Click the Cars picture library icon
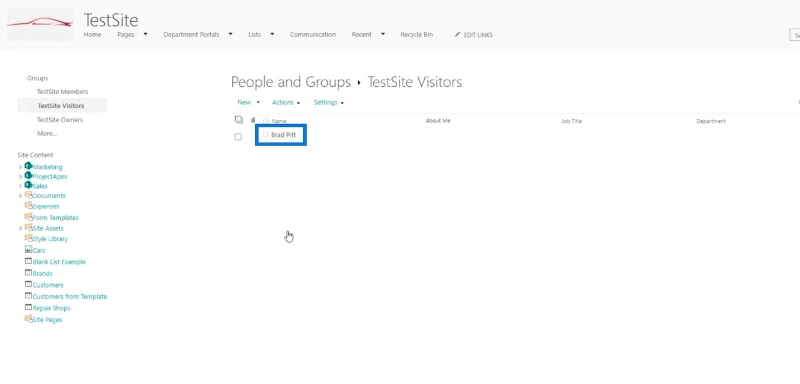The image size is (800, 384). [29, 250]
